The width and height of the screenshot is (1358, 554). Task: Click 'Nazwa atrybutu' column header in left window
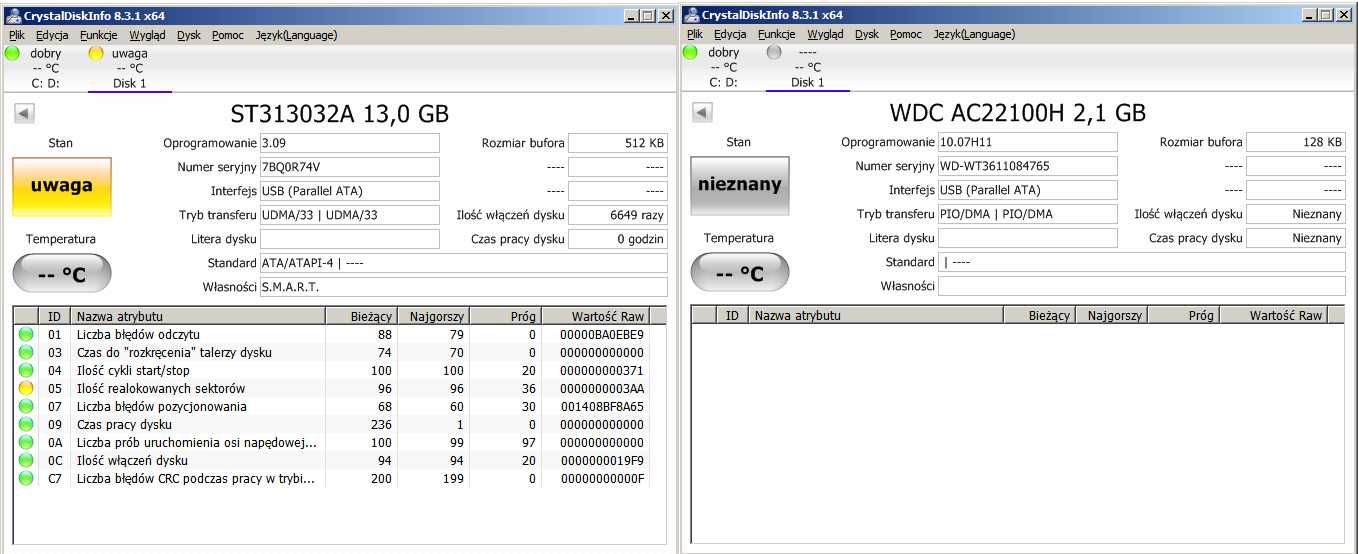[x=198, y=316]
